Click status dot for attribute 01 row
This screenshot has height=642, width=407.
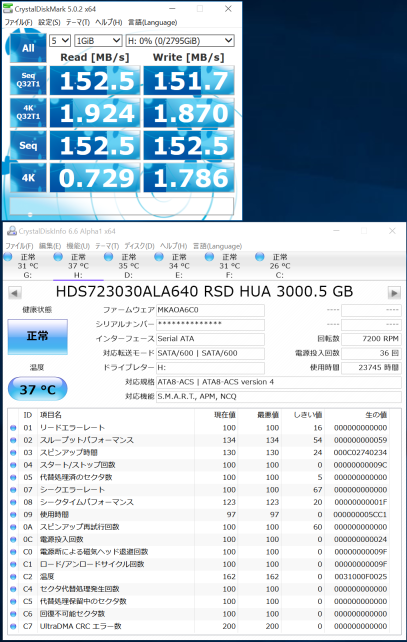[13, 428]
